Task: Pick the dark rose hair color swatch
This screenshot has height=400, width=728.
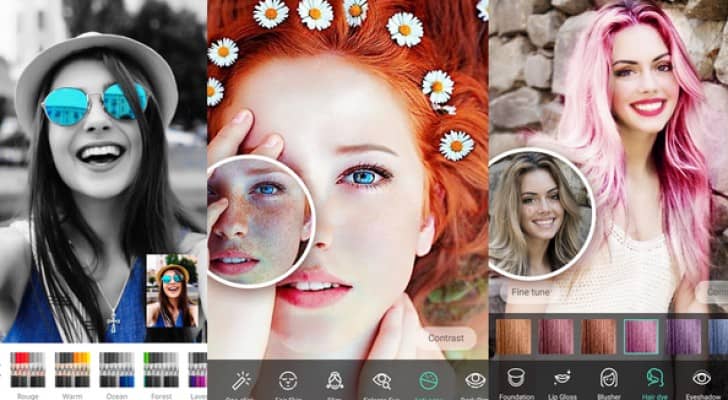Action: click(x=556, y=337)
